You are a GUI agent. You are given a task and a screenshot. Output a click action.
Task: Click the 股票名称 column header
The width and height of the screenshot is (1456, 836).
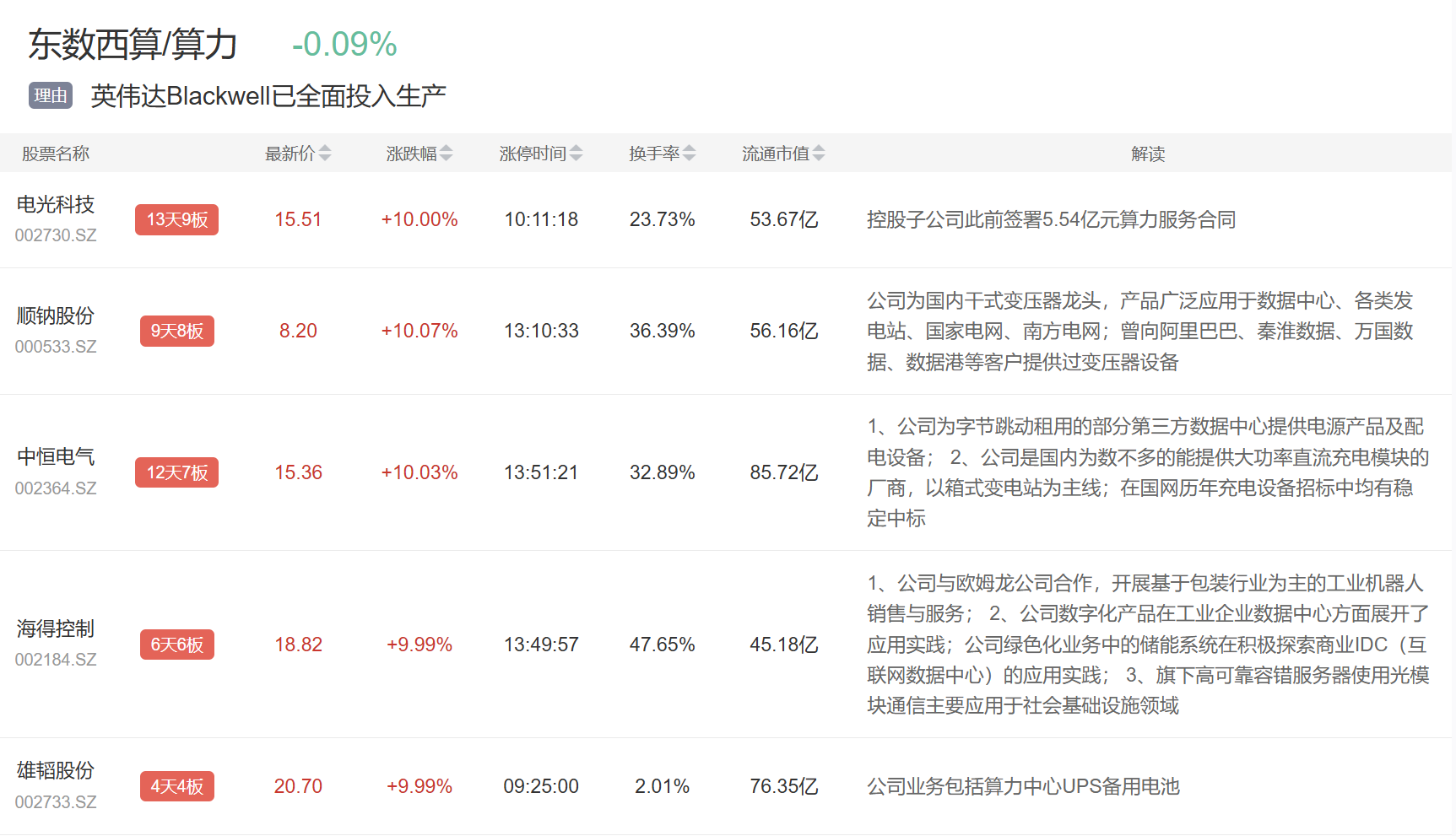(x=56, y=154)
